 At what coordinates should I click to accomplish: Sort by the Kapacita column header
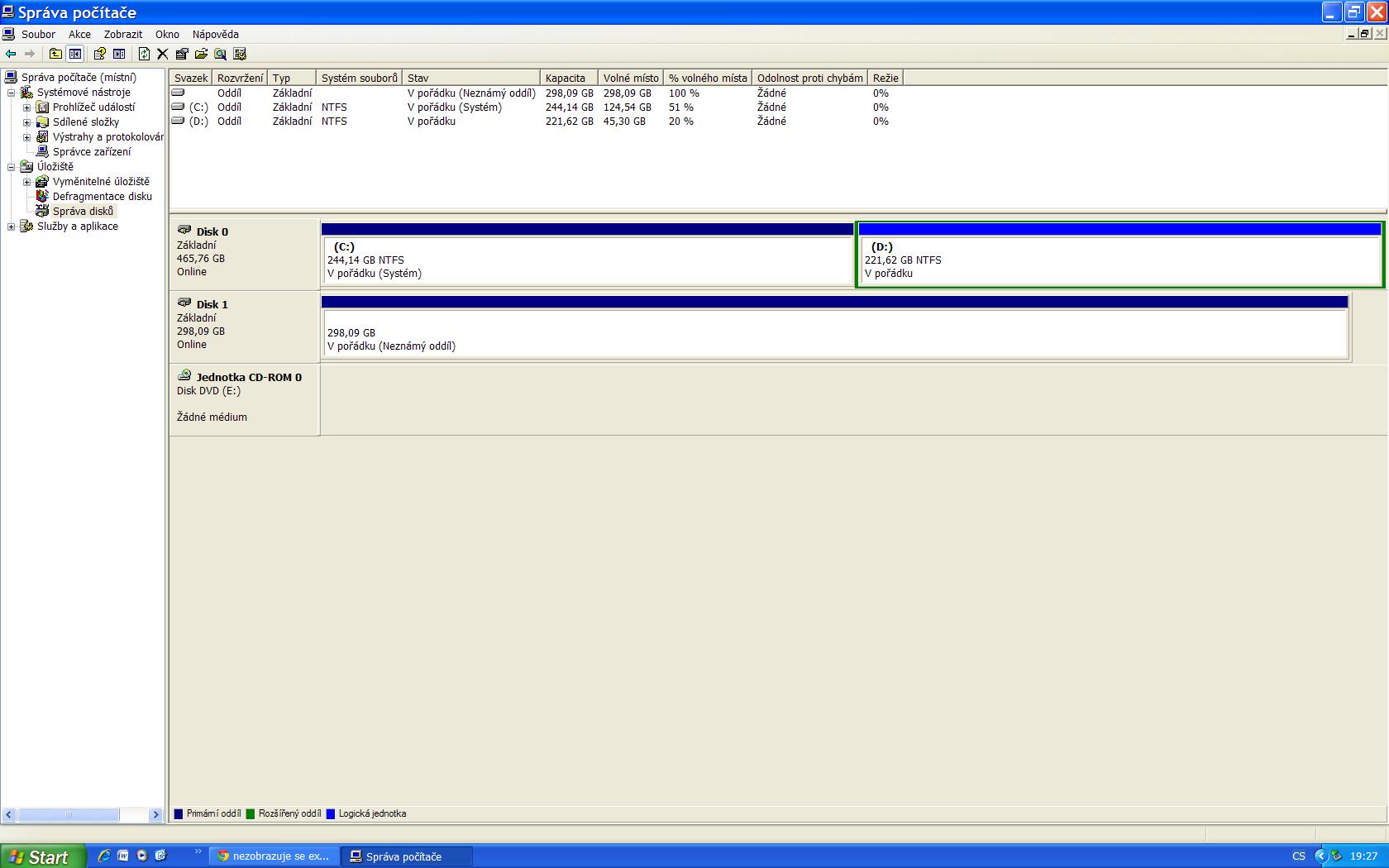(569, 78)
